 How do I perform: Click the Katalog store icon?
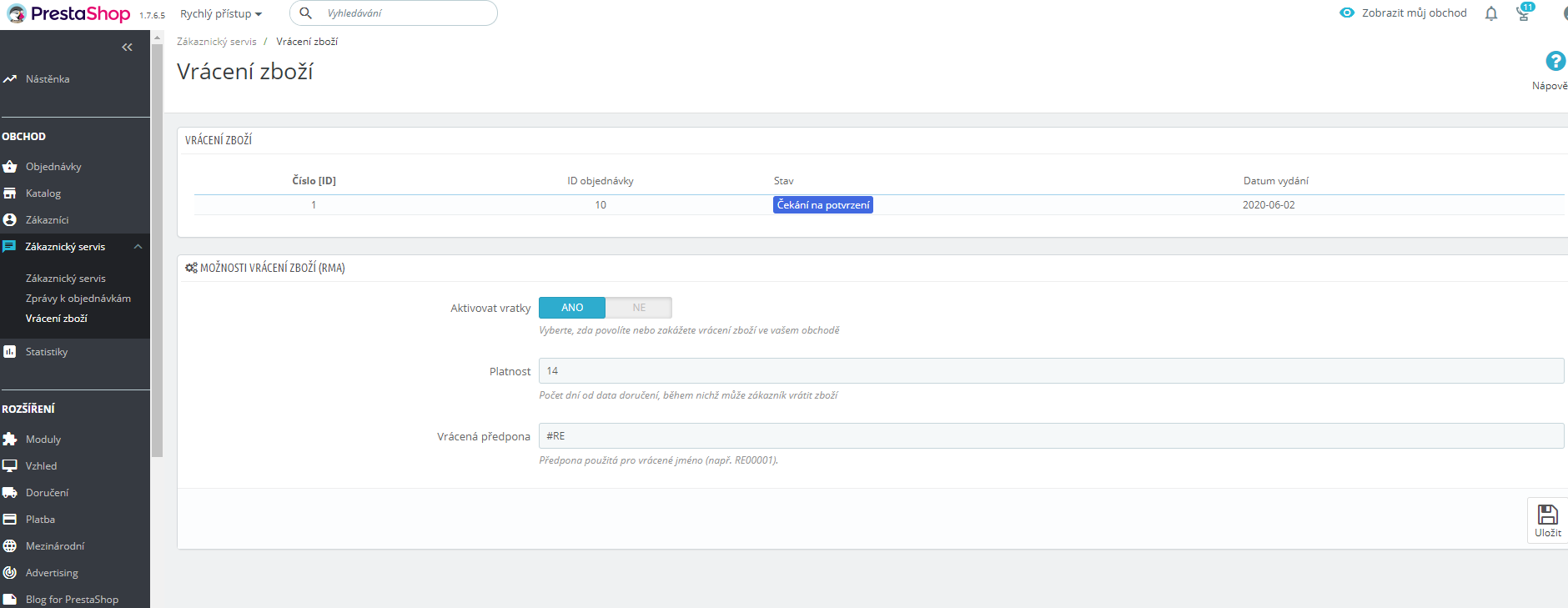click(10, 193)
